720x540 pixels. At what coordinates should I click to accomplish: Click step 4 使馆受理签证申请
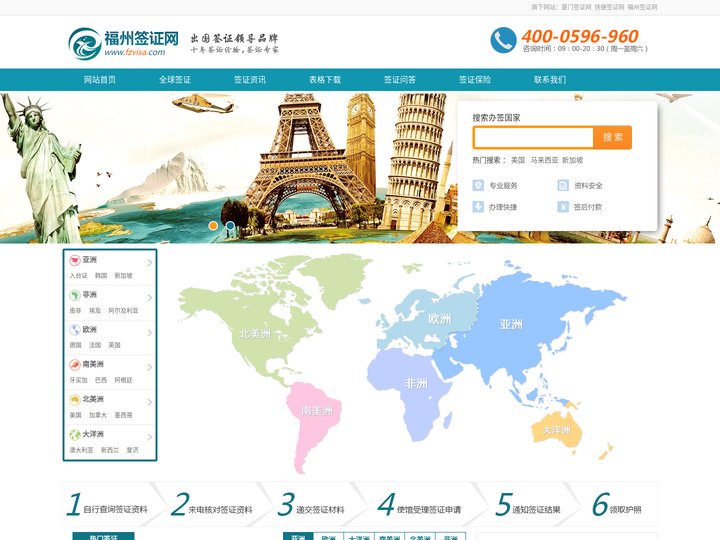point(419,505)
